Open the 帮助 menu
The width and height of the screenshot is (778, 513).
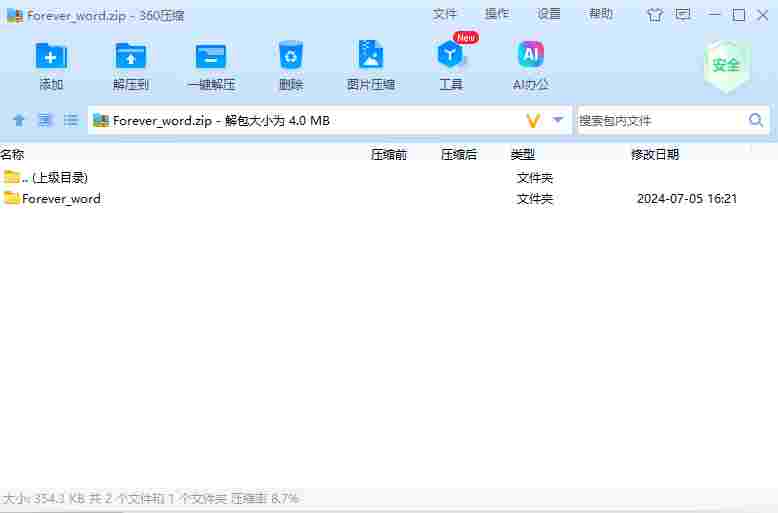click(x=601, y=14)
